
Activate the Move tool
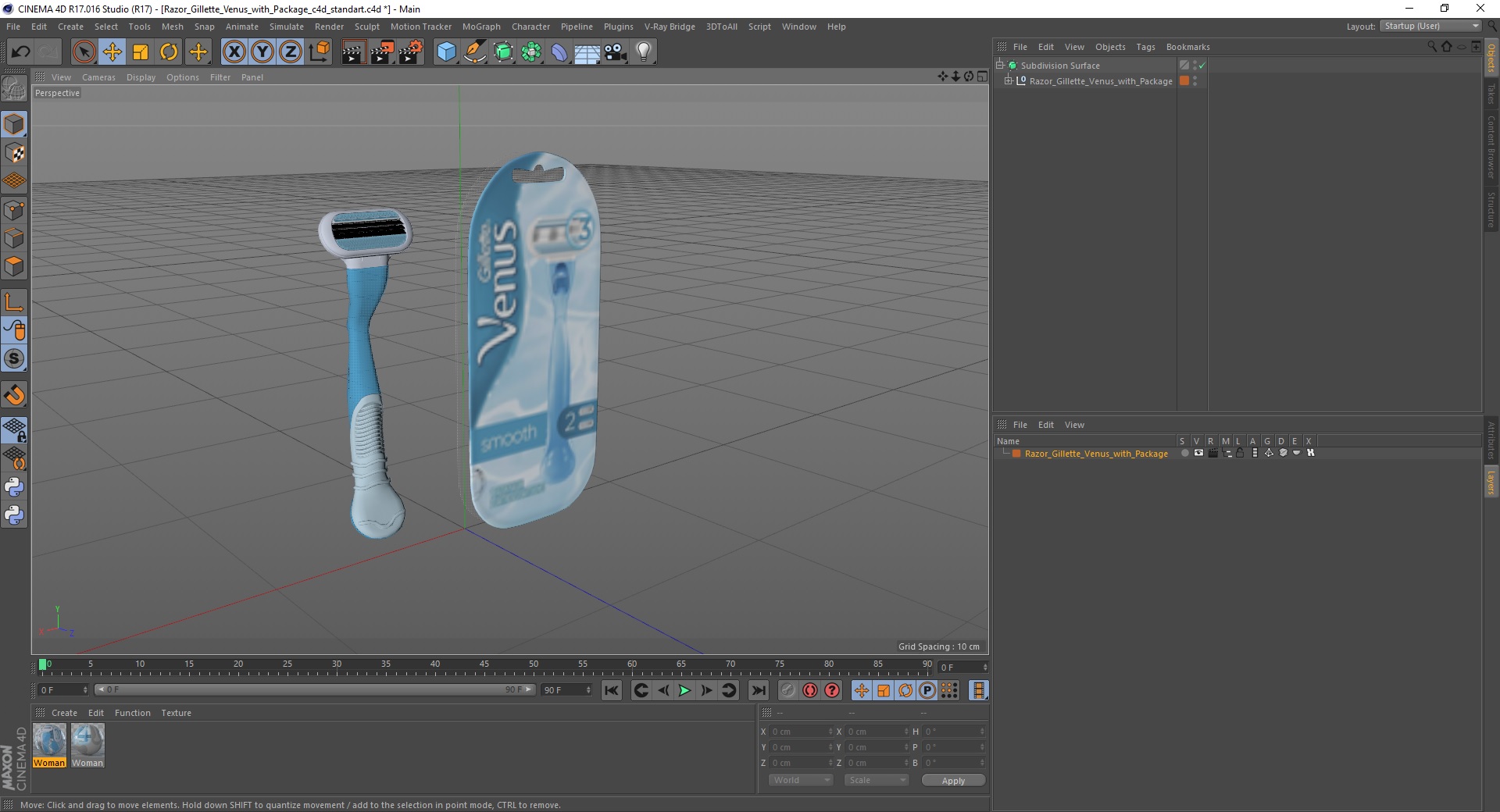(112, 52)
